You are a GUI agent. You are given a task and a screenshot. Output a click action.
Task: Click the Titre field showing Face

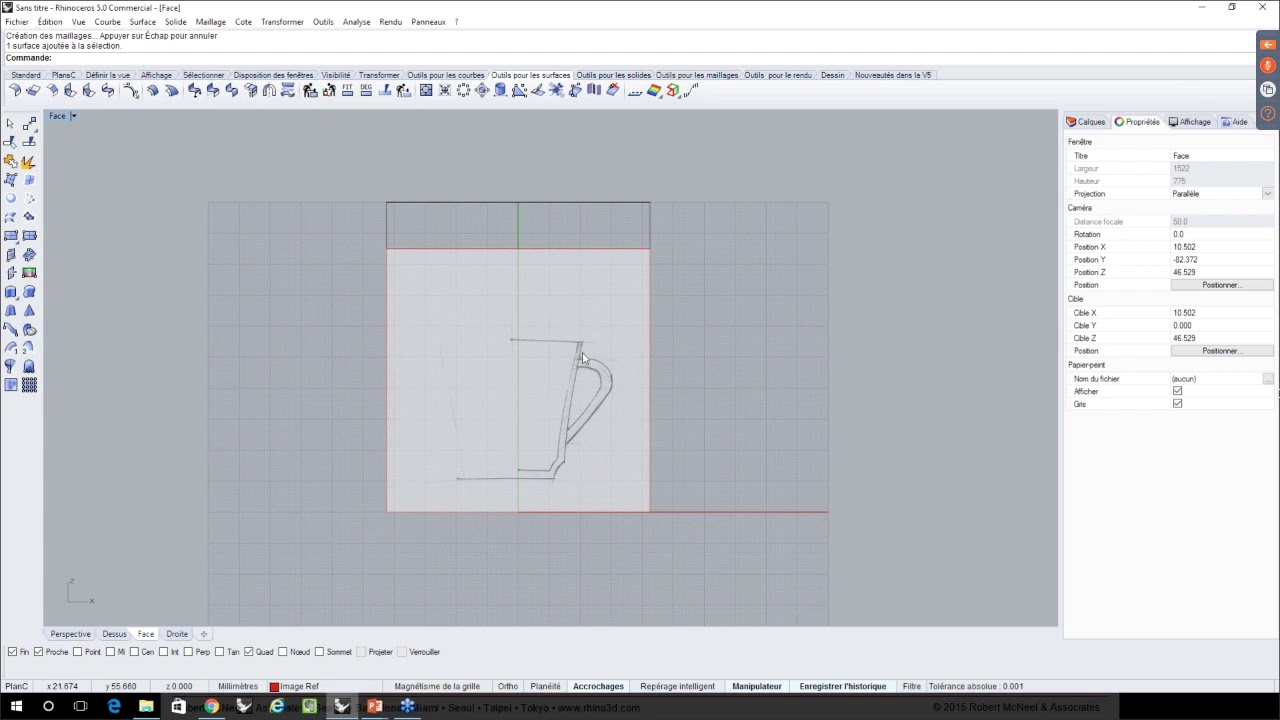[1222, 156]
